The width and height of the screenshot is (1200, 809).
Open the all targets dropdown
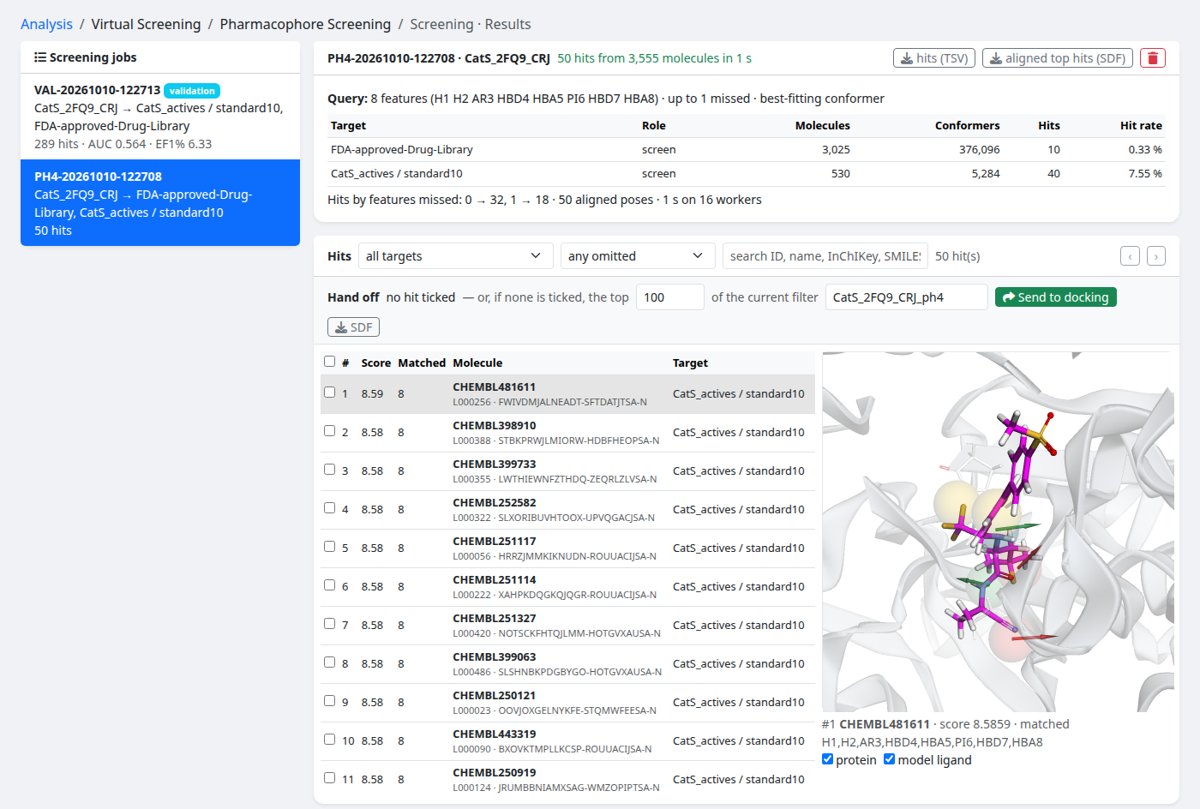click(456, 256)
